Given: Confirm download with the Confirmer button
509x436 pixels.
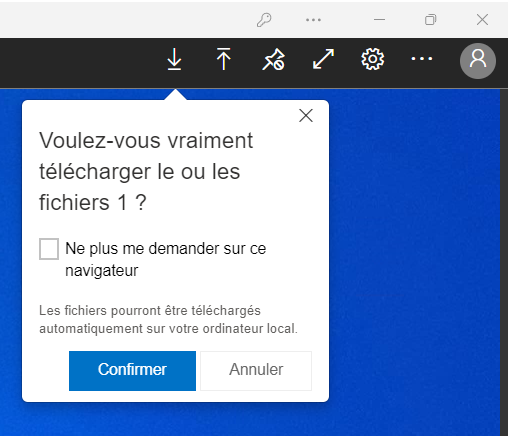Looking at the screenshot, I should click(132, 371).
